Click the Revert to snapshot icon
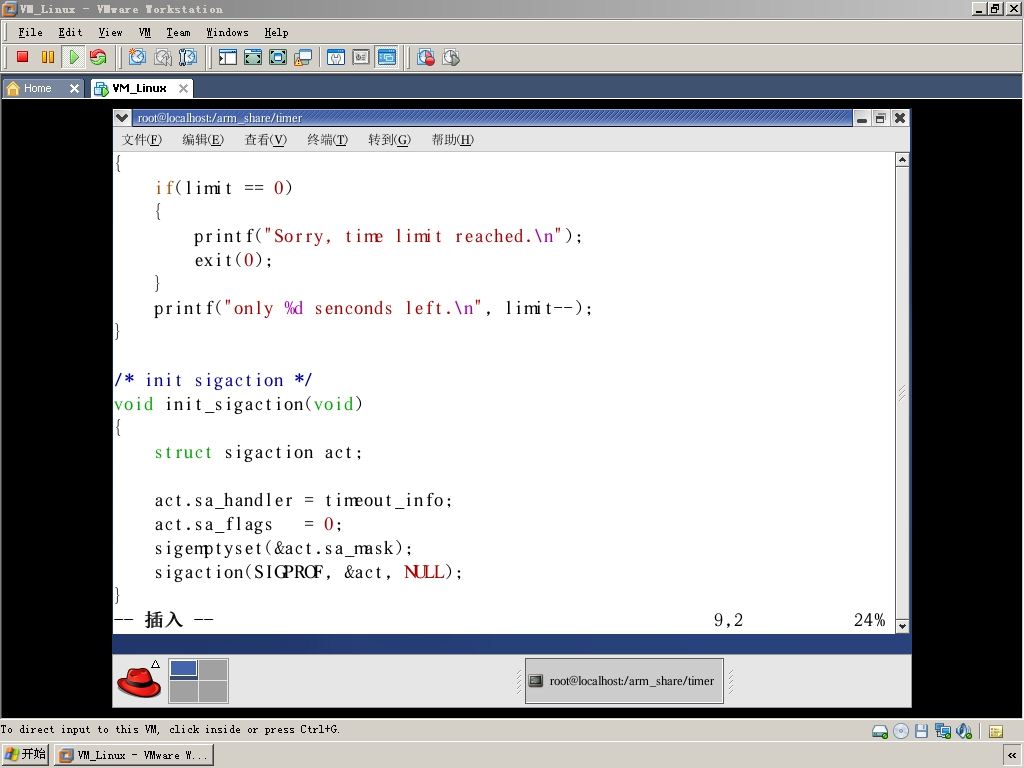This screenshot has height=768, width=1024. tap(163, 57)
